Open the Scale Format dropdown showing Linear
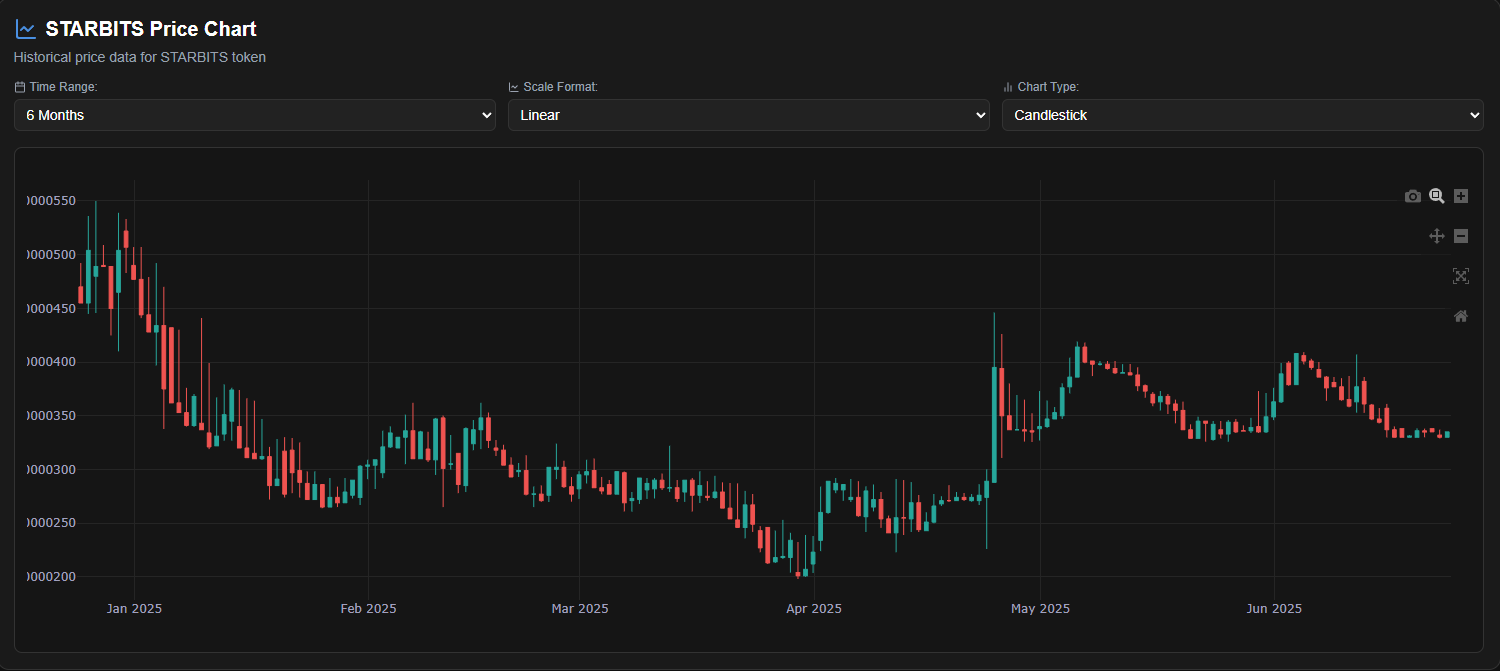 (749, 115)
